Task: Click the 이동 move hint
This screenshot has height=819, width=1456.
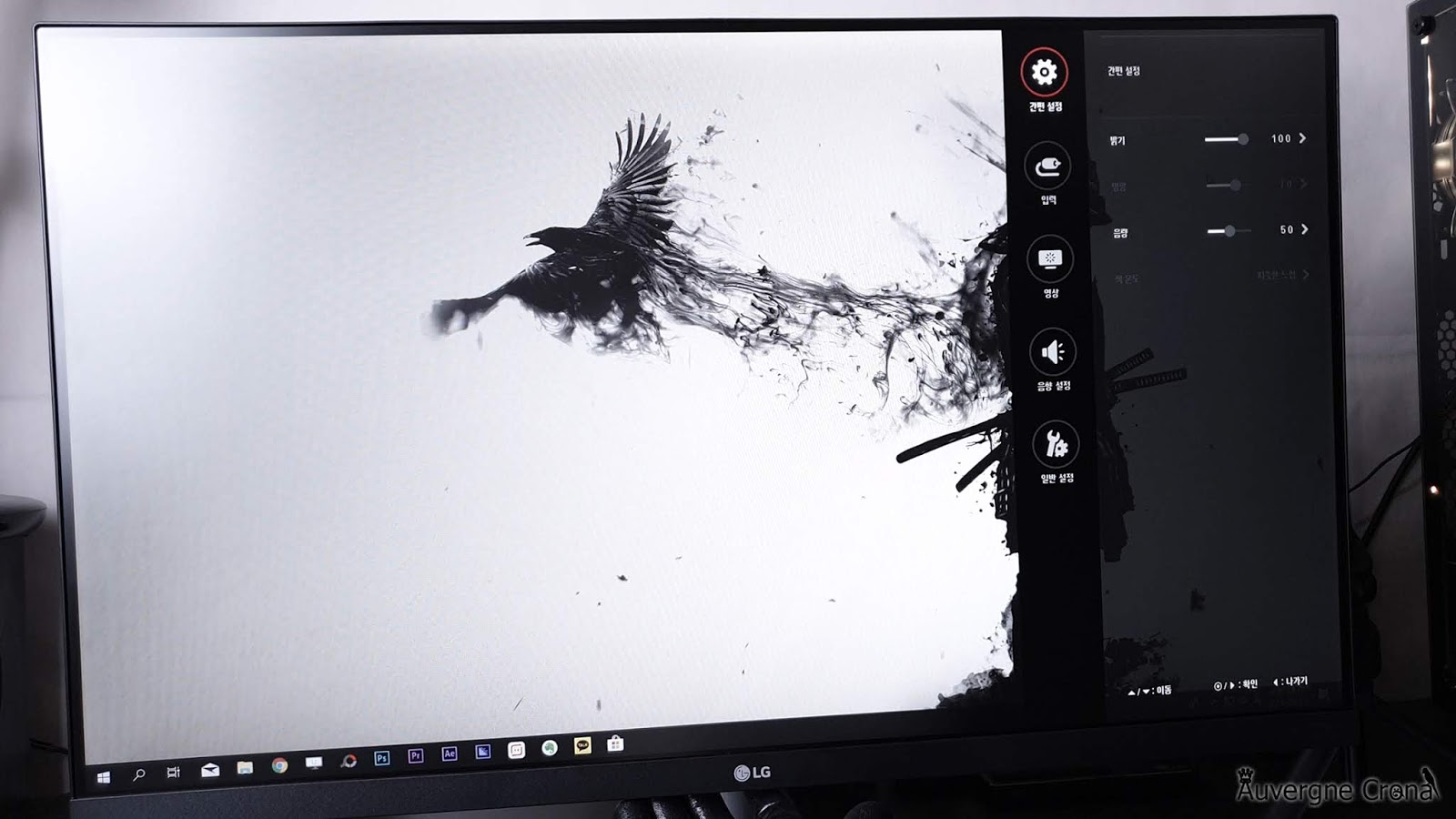Action: click(1150, 691)
